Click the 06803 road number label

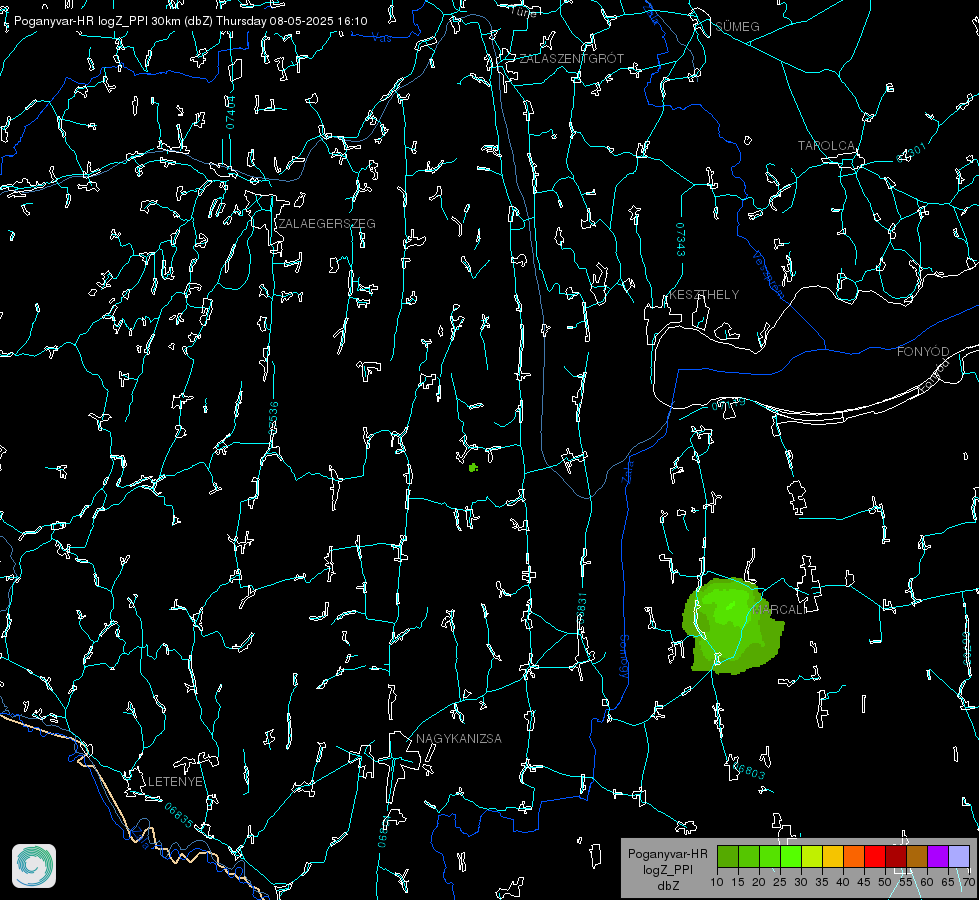point(748,770)
